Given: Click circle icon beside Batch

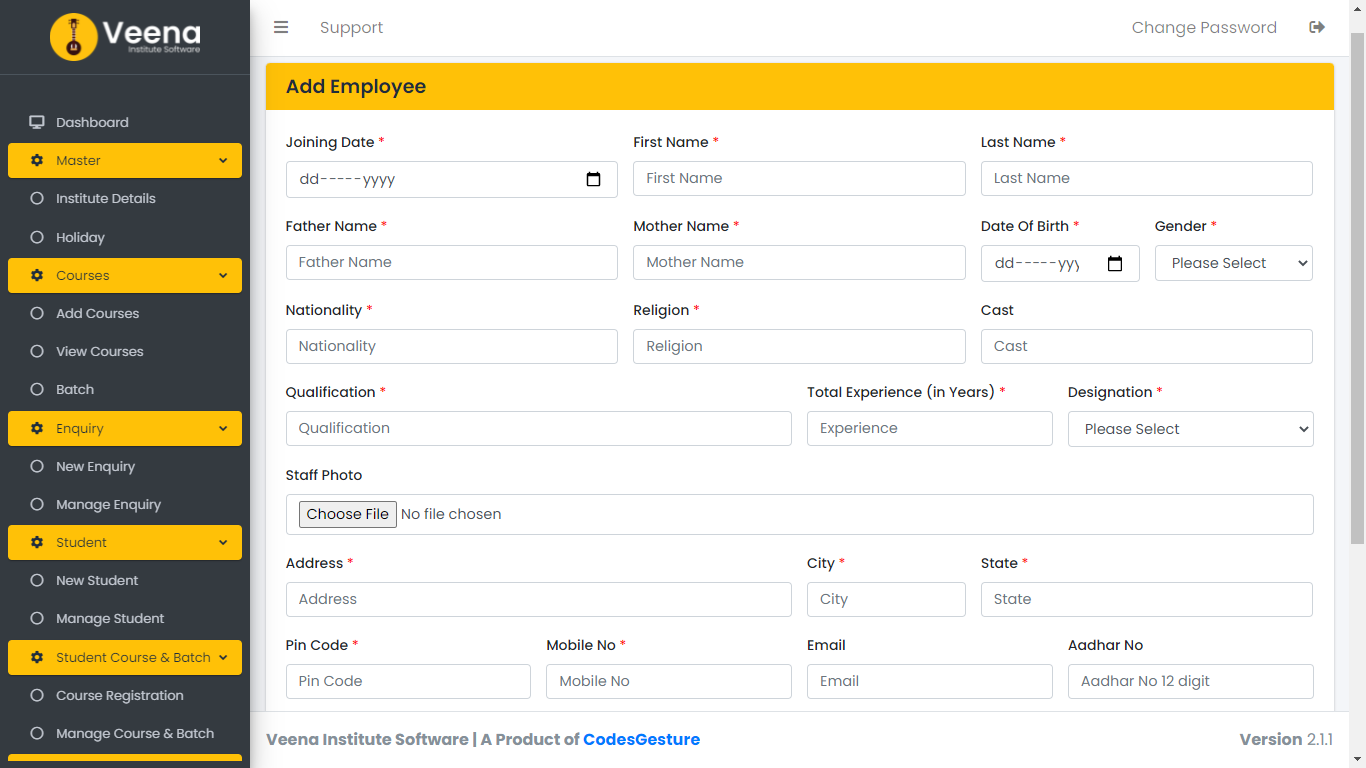Looking at the screenshot, I should point(37,389).
